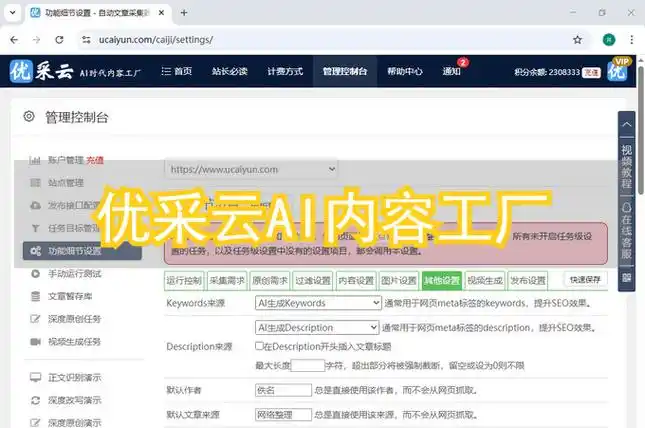This screenshot has width=645, height=428.
Task: Switch to the 发布设置 tab
Action: (x=528, y=281)
